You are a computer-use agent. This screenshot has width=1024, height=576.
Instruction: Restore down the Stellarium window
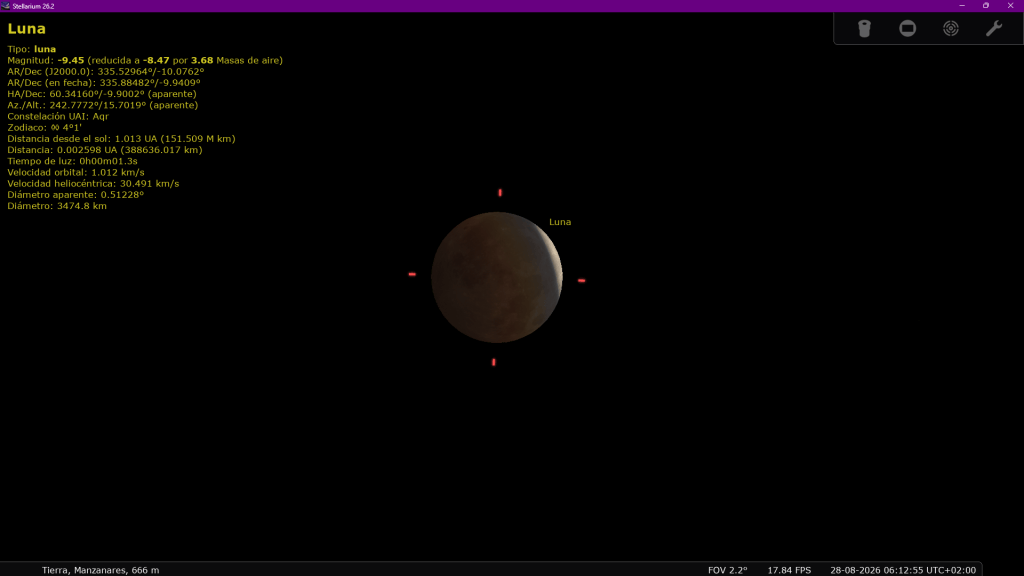tap(986, 6)
